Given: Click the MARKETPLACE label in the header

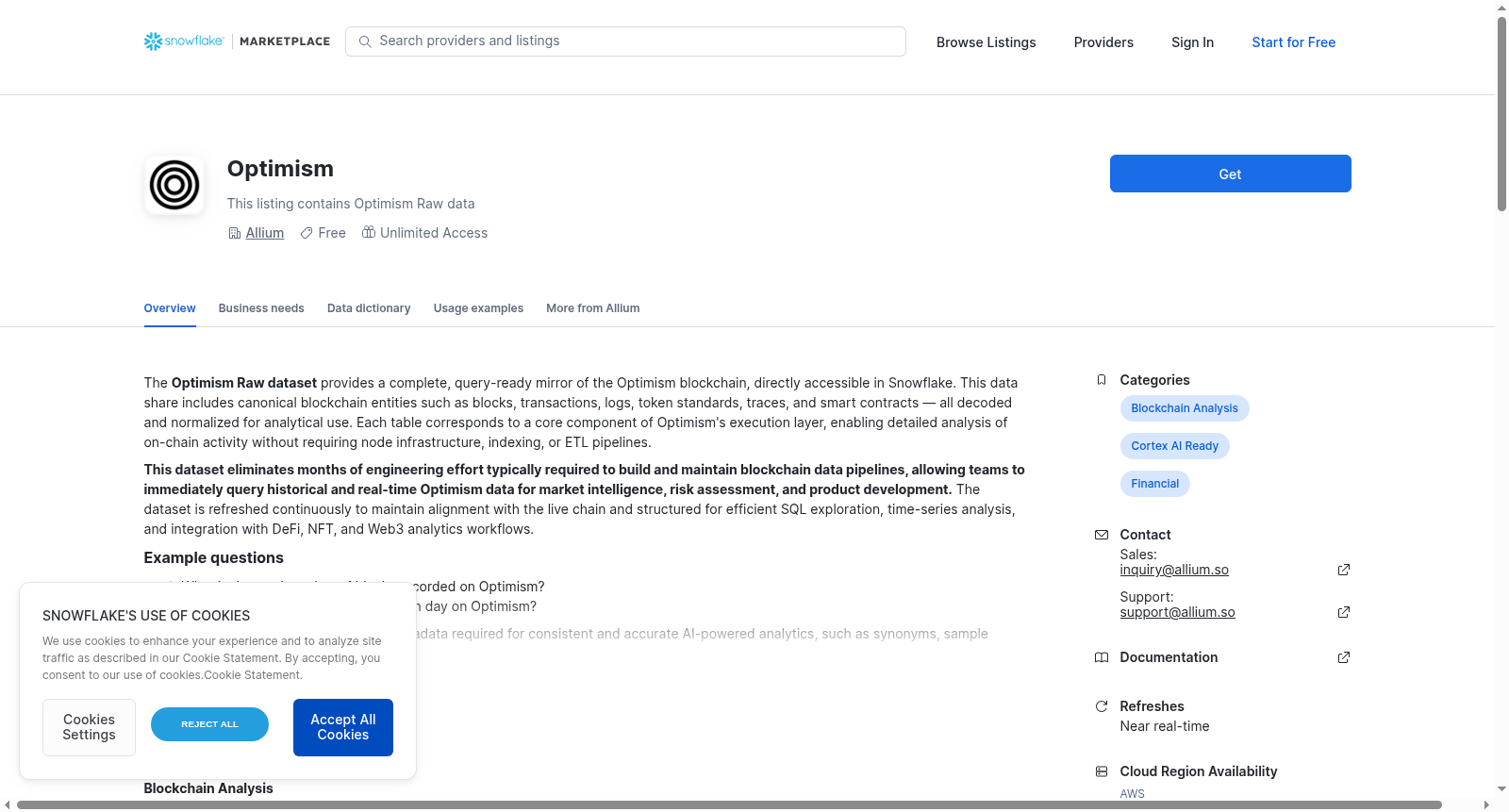Looking at the screenshot, I should [x=285, y=41].
